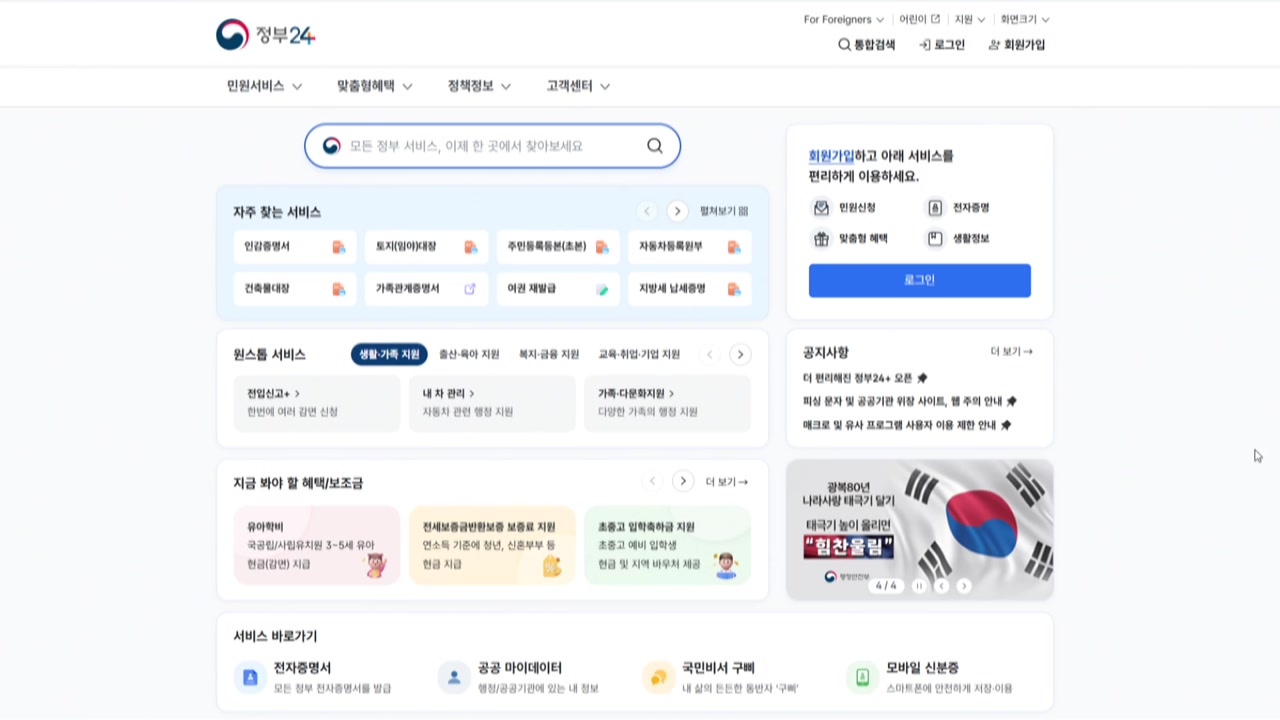Open 전자증명서 shortcut icon

tap(250, 677)
